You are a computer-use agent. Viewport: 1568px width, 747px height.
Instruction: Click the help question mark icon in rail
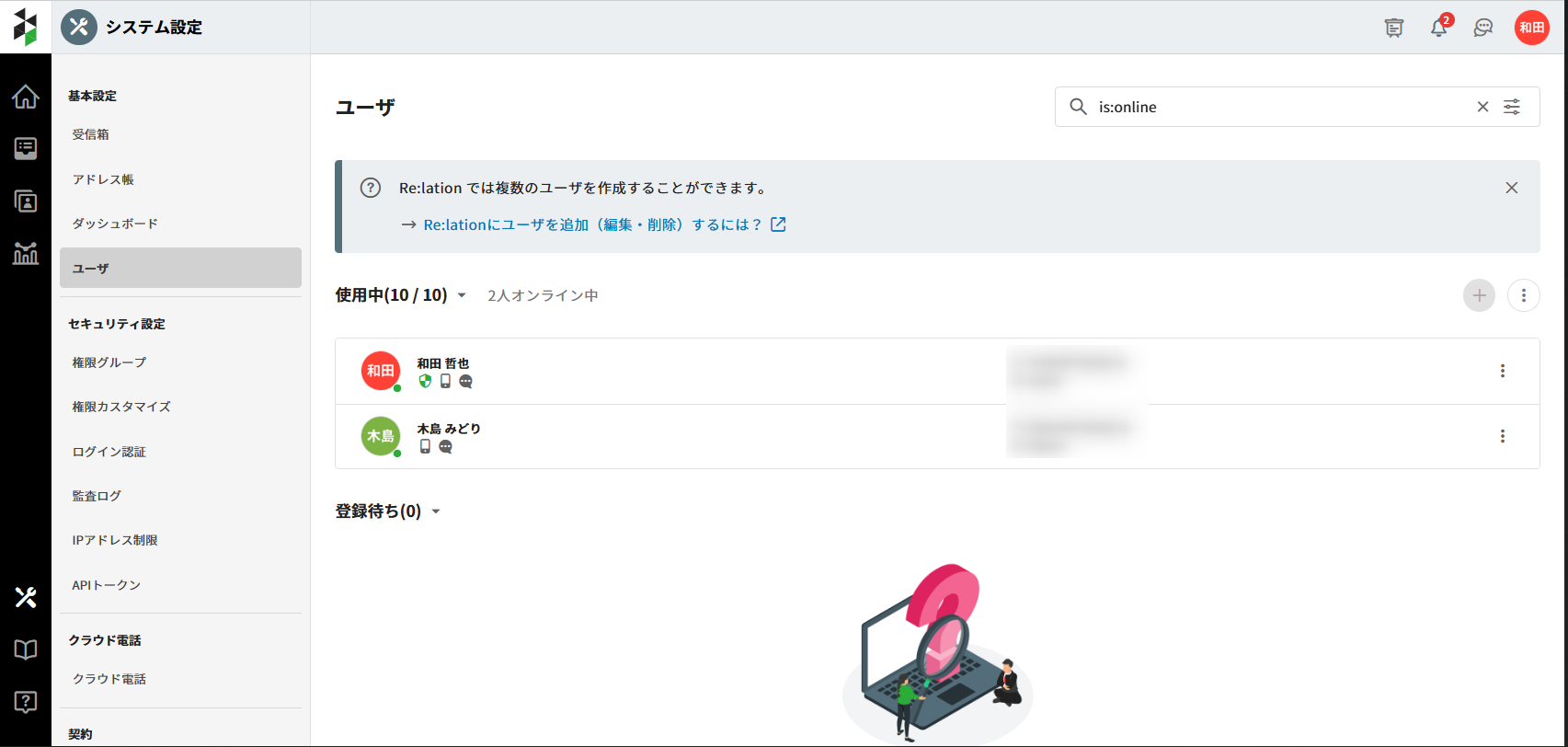(x=26, y=702)
